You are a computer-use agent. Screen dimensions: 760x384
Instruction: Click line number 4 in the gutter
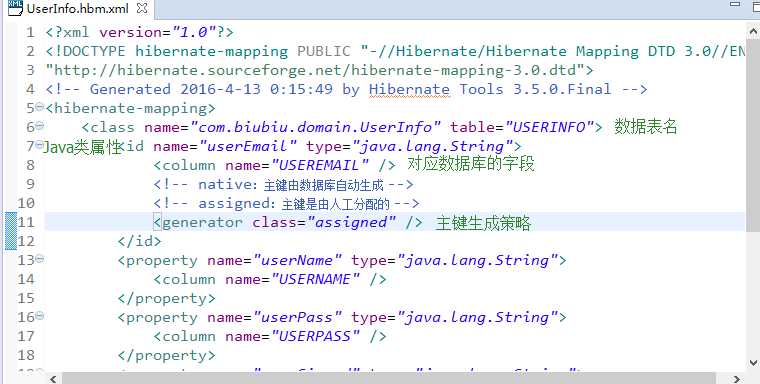31,90
